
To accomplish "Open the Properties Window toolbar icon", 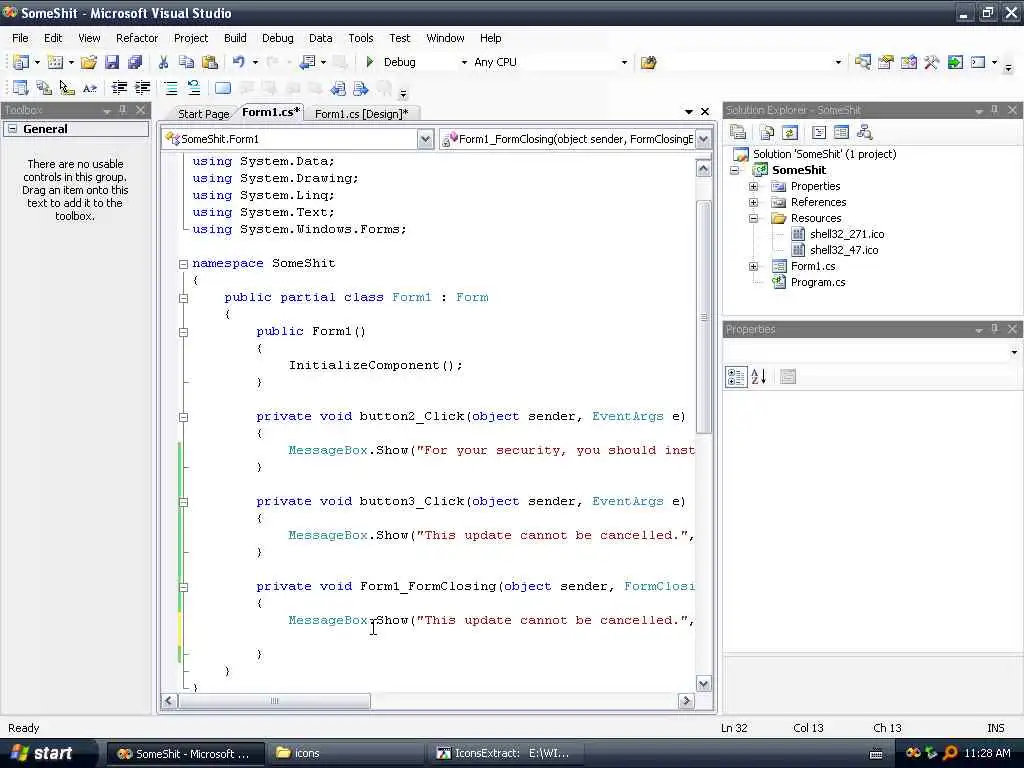I will [x=886, y=62].
